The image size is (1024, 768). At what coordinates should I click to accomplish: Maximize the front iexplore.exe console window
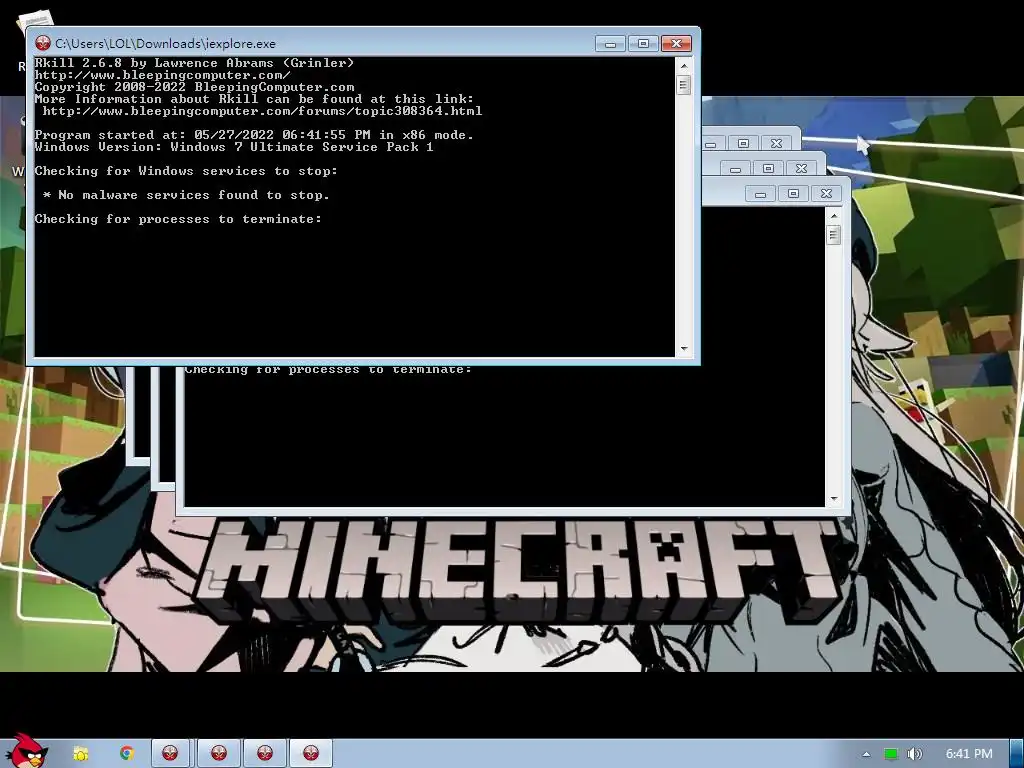643,44
